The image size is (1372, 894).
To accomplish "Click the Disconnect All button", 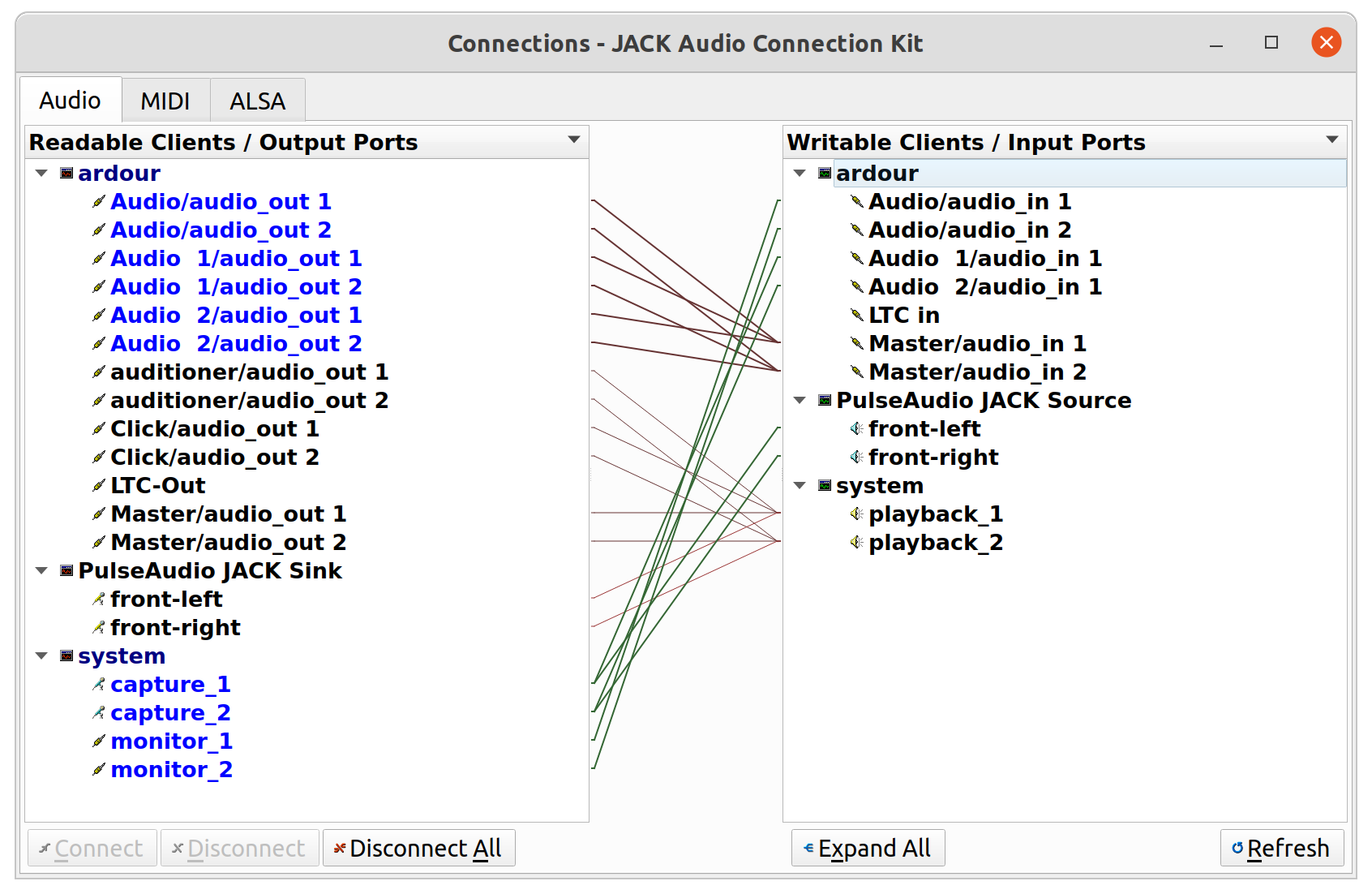I will coord(418,848).
